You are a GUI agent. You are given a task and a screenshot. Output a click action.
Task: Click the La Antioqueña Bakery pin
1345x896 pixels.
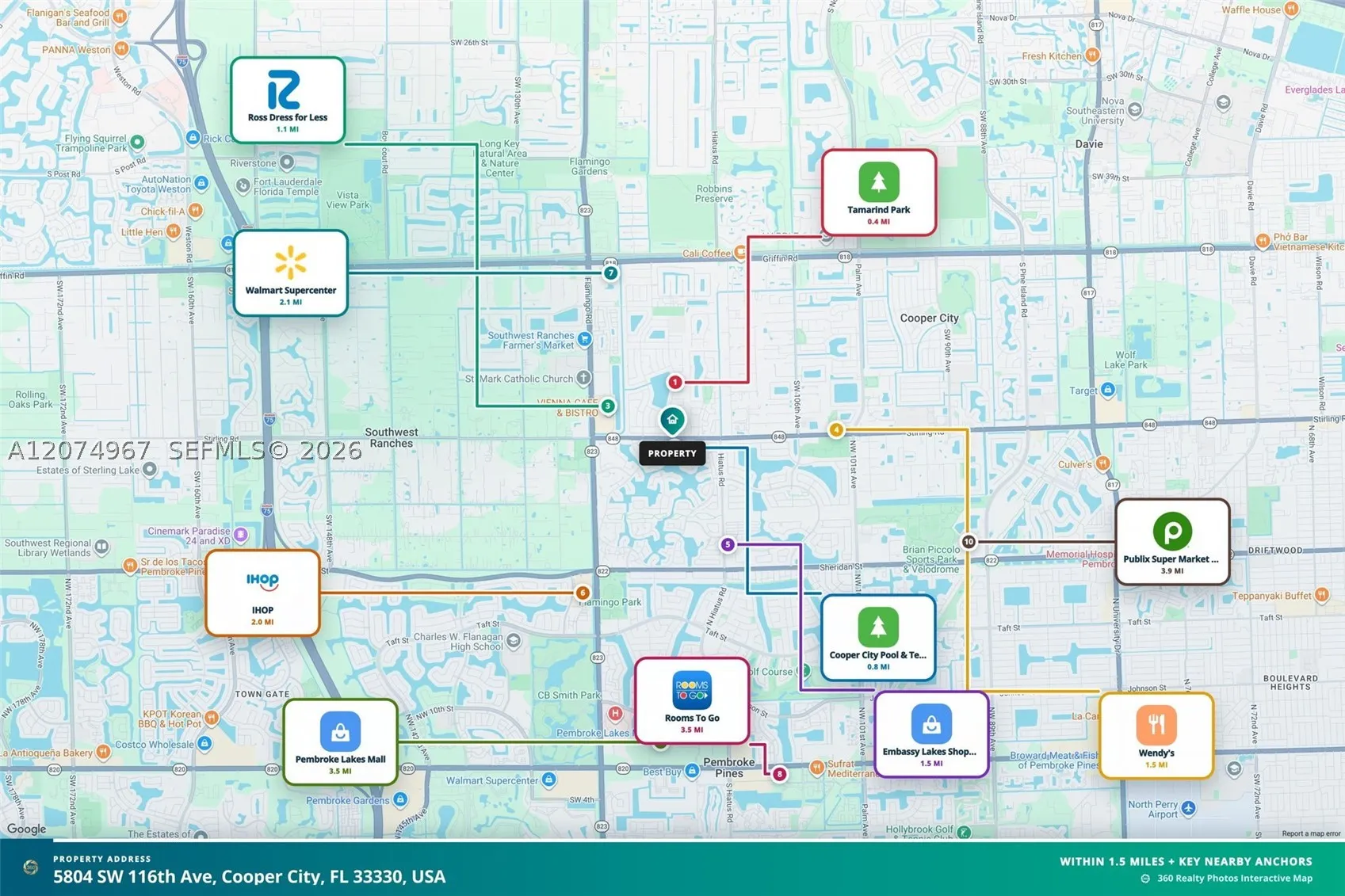coord(103,753)
